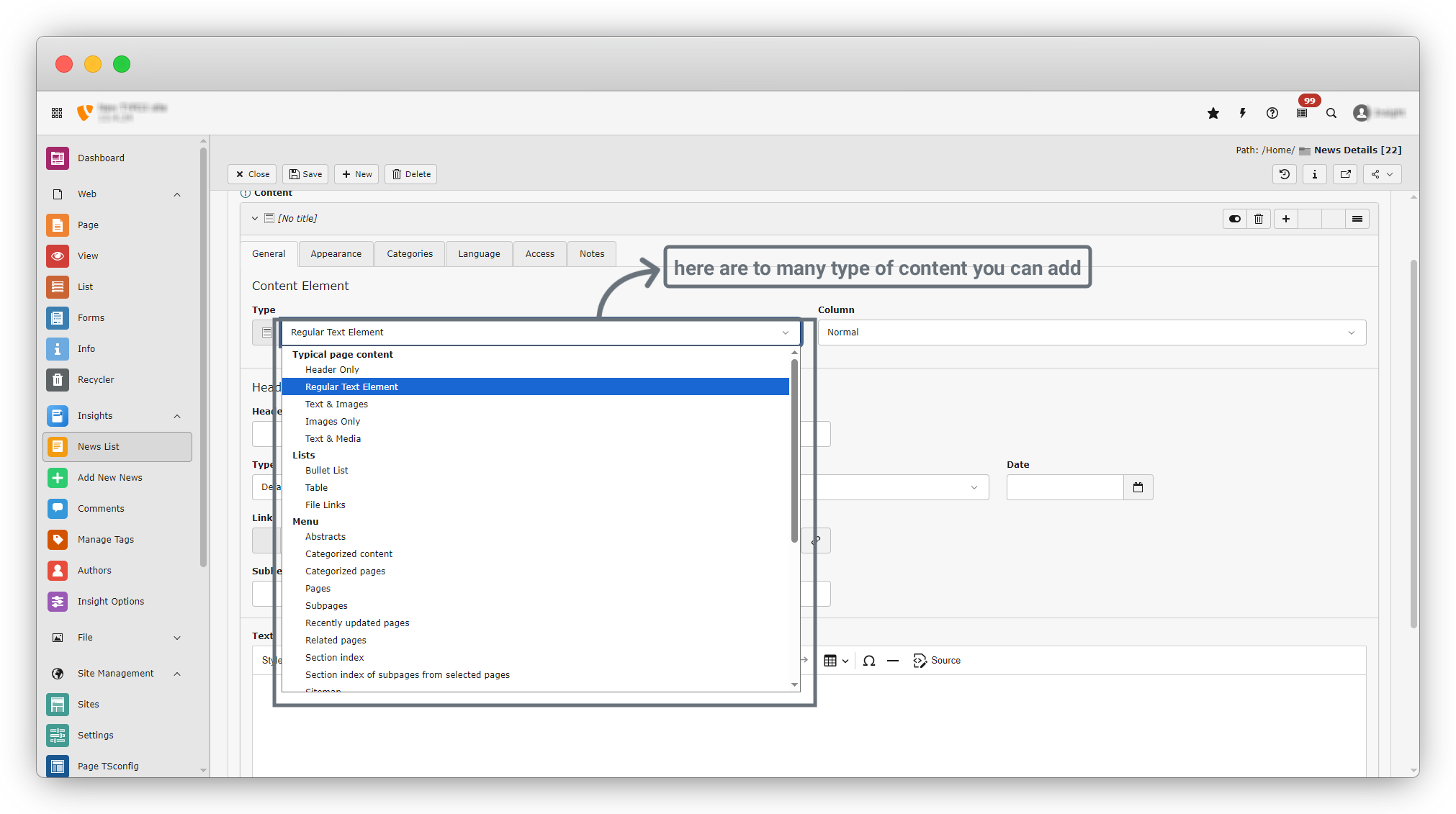Switch to the Appearance tab
1456x814 pixels.
[336, 254]
